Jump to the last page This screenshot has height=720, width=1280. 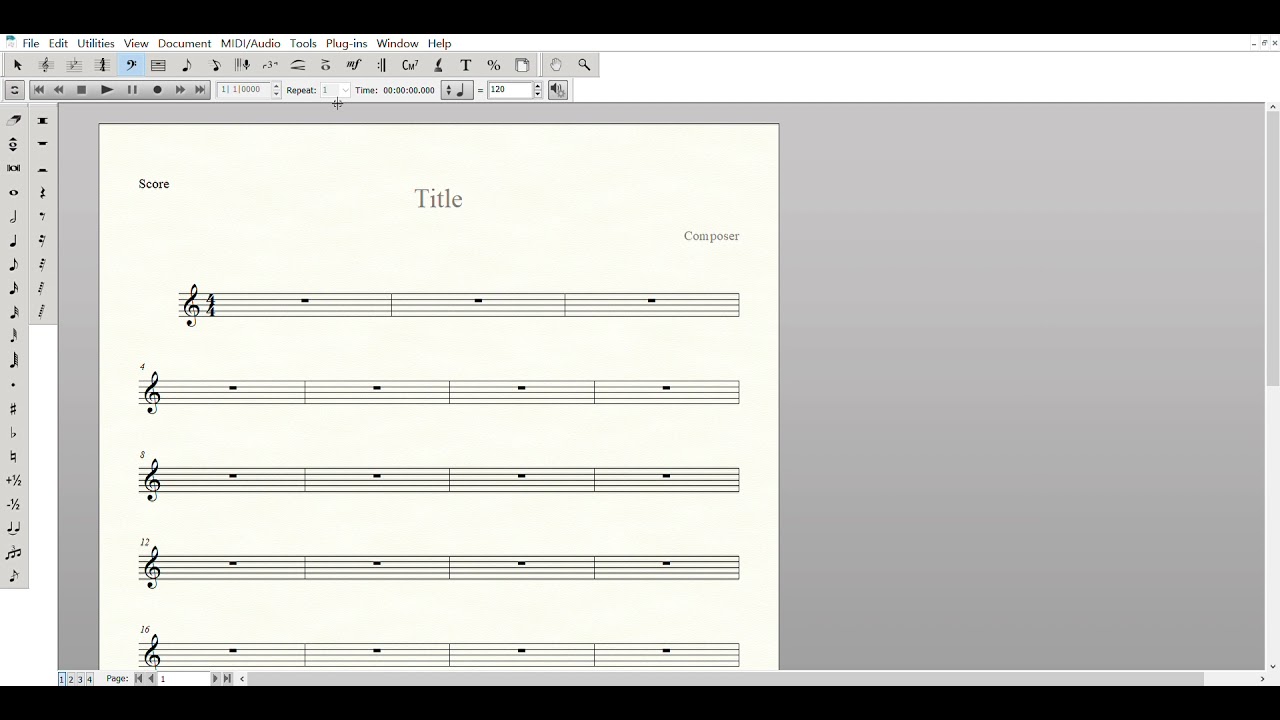227,679
